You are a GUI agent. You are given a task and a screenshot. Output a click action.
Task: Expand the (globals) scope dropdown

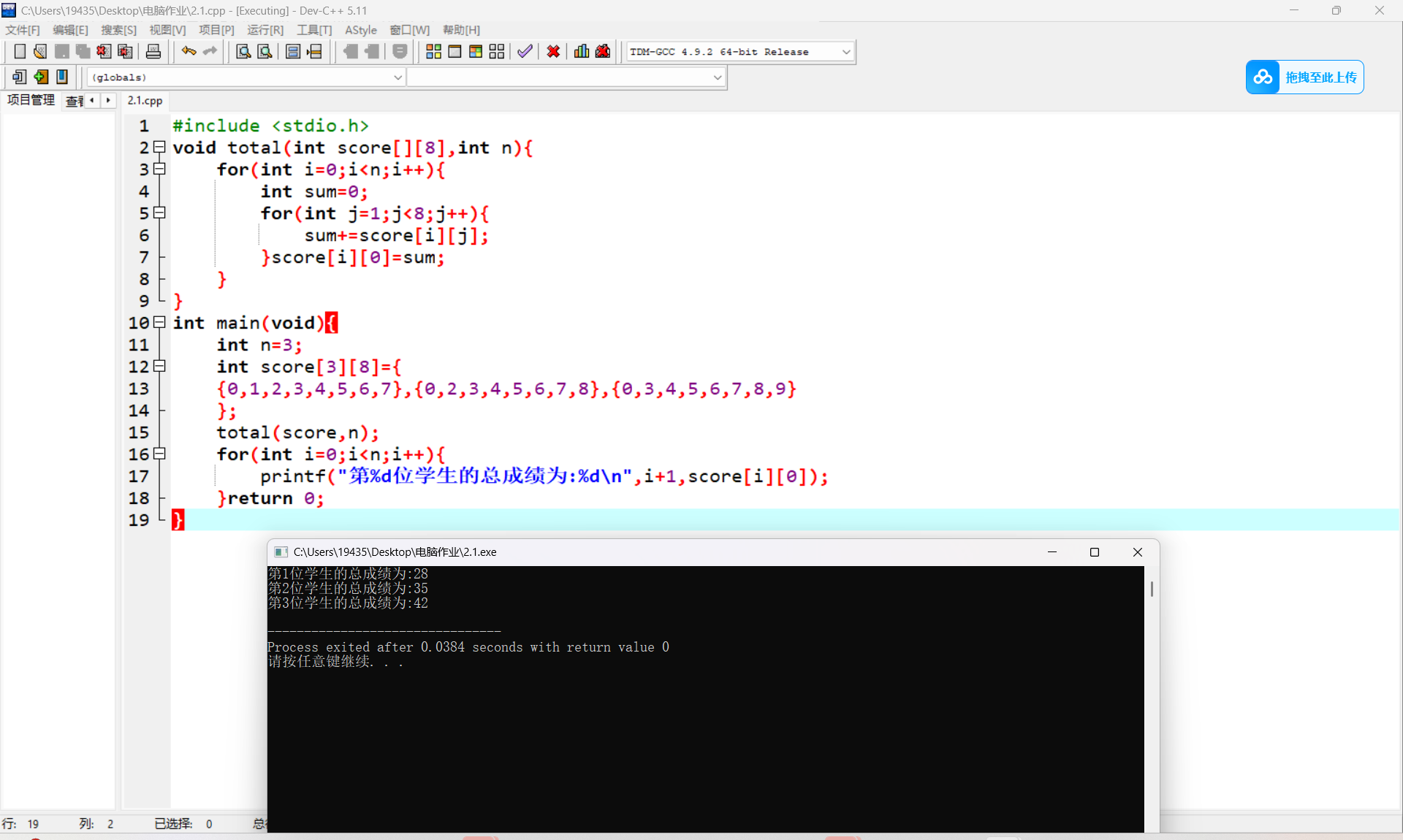point(398,77)
